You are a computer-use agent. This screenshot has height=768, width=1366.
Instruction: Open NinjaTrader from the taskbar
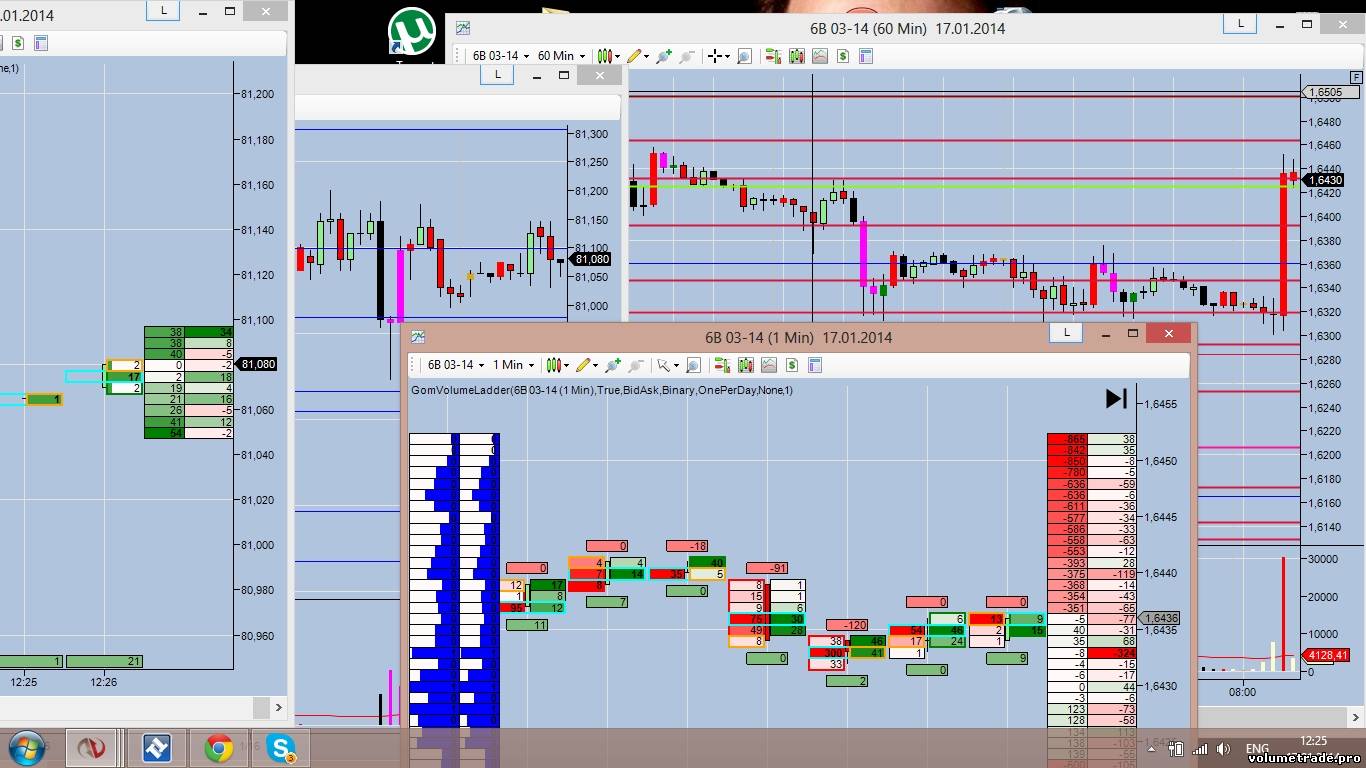(93, 747)
